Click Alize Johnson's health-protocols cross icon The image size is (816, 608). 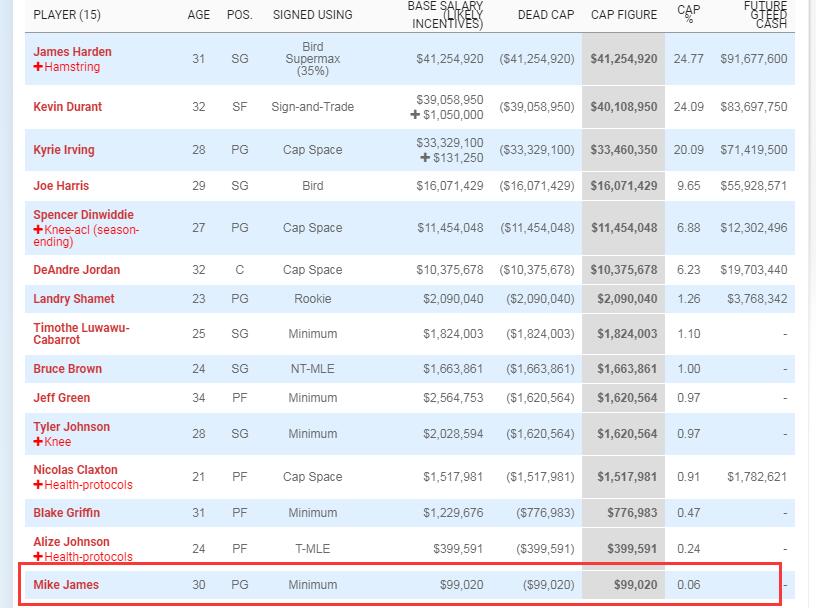[38, 556]
